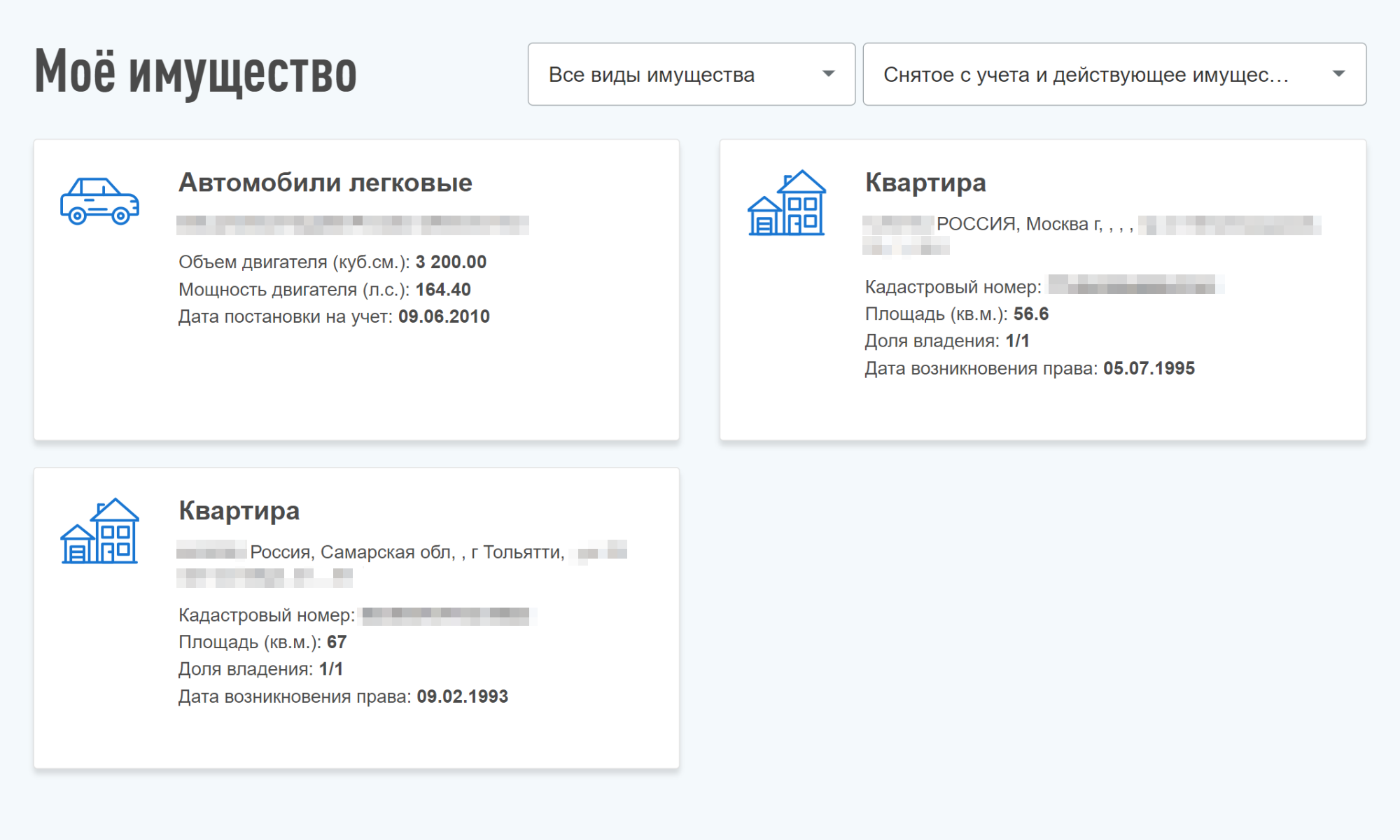Click 'Доля владения: 1/1' on Tolyatti card
Screen dimensions: 1400x840
[260, 669]
